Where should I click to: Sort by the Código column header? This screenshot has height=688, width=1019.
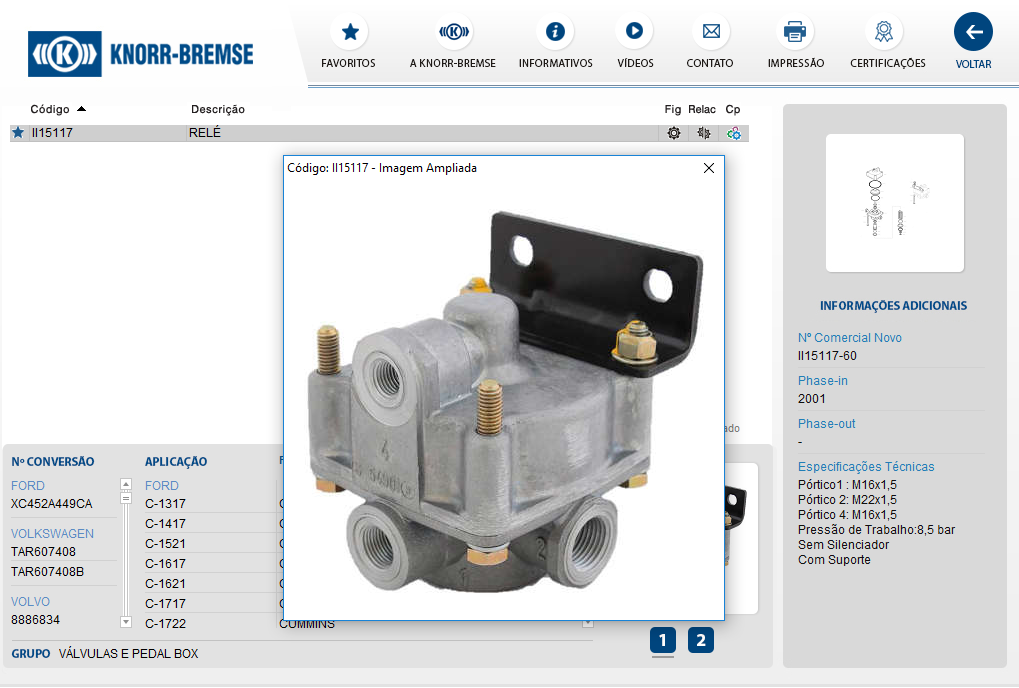(50, 109)
